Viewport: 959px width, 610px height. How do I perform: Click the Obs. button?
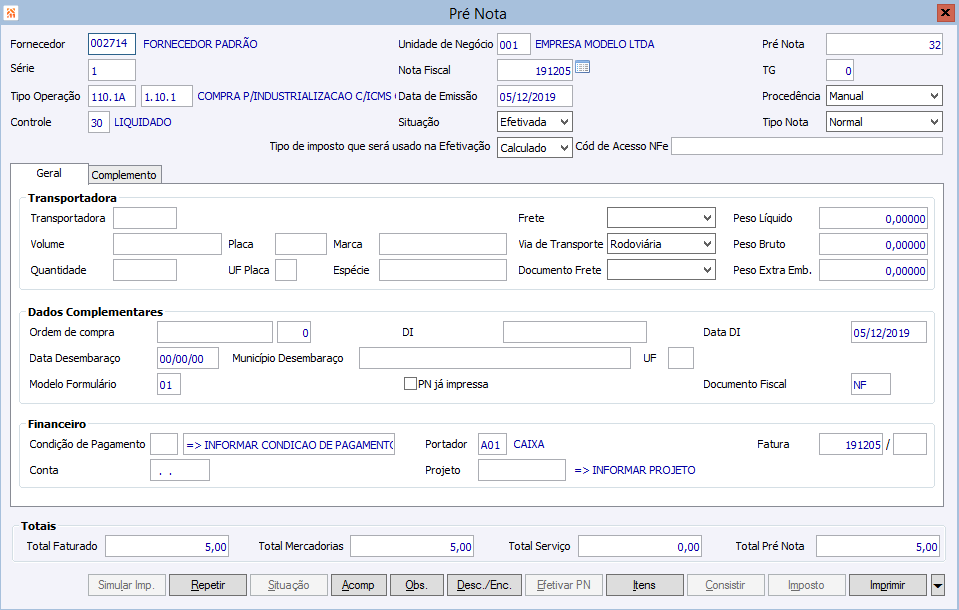417,585
